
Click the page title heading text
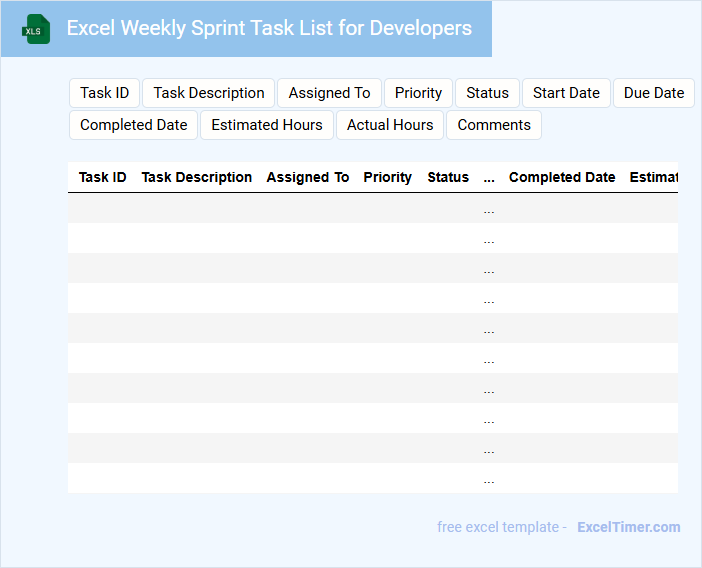[x=269, y=28]
